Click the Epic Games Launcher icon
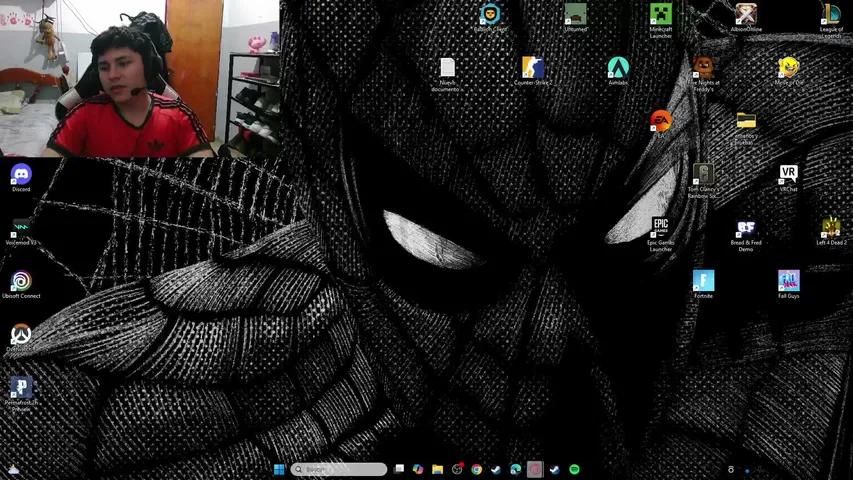This screenshot has height=480, width=853. [660, 227]
